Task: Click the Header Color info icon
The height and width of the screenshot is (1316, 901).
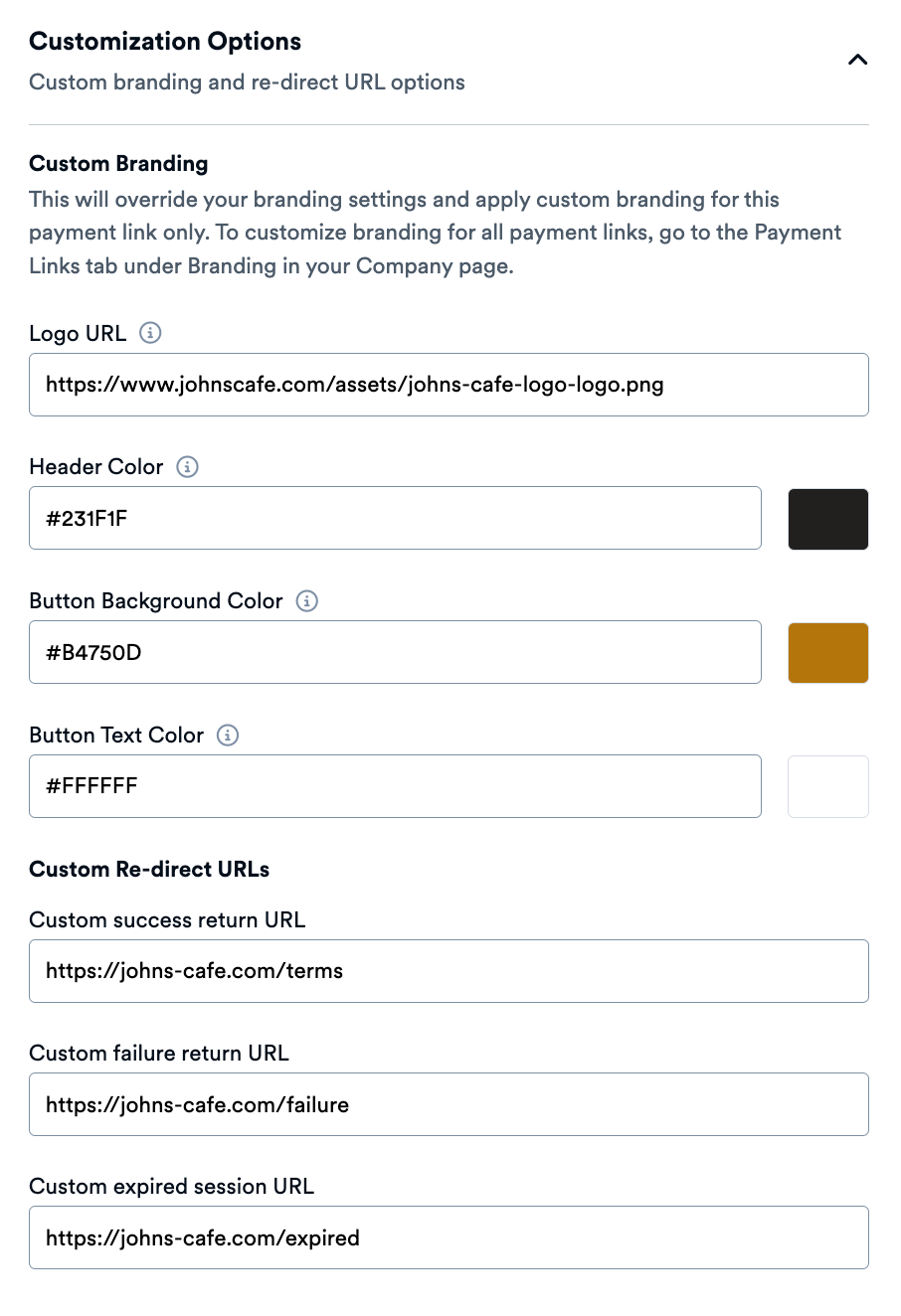Action: point(187,466)
